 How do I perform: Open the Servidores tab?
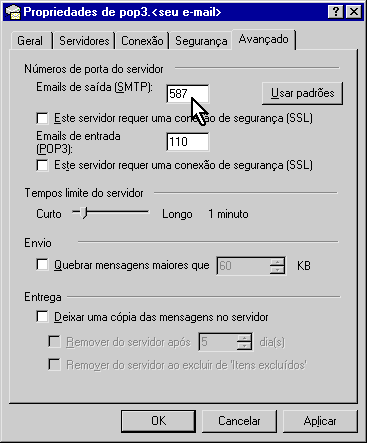pos(84,41)
